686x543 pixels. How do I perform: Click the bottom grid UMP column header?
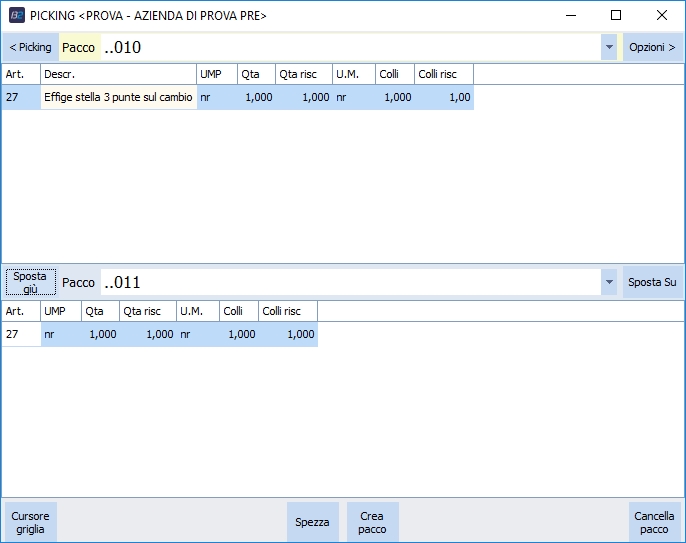61,311
